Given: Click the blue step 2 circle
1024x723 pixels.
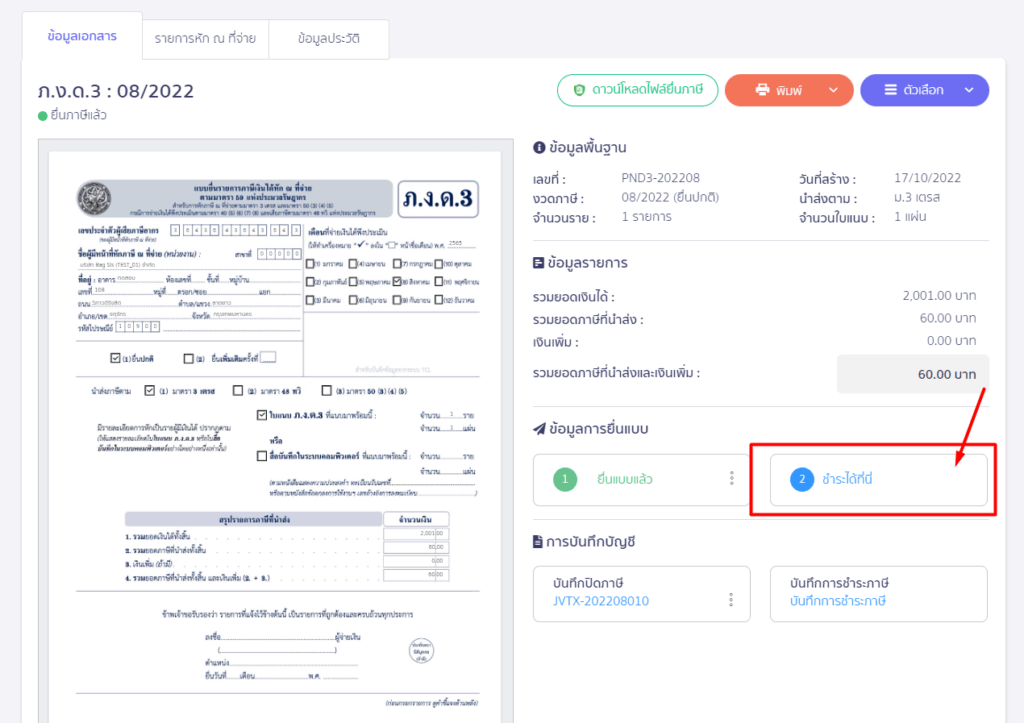Looking at the screenshot, I should pyautogui.click(x=802, y=479).
